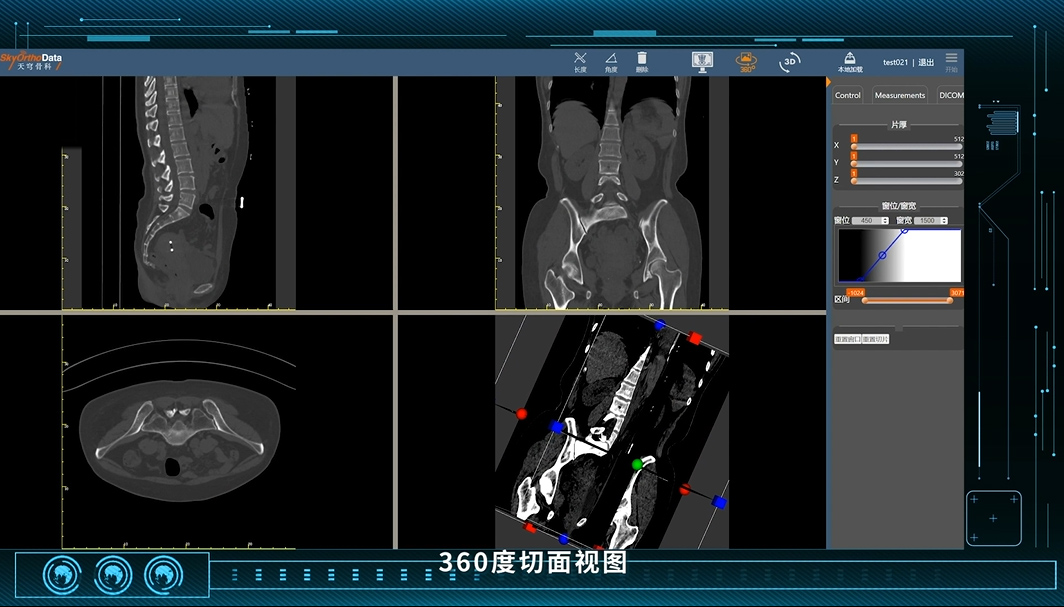Select the 长度 length measurement tool

click(x=580, y=62)
